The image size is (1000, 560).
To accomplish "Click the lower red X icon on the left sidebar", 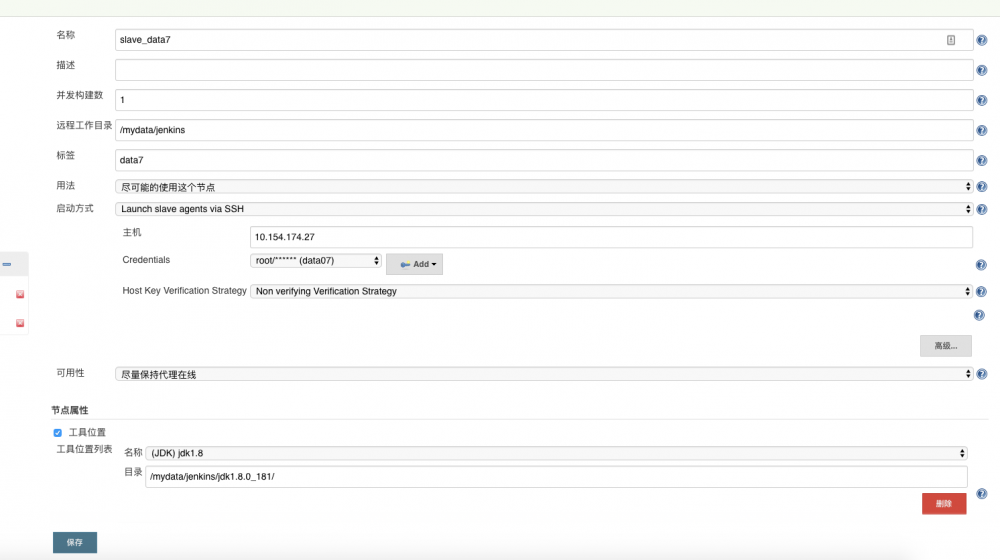I will pyautogui.click(x=20, y=323).
